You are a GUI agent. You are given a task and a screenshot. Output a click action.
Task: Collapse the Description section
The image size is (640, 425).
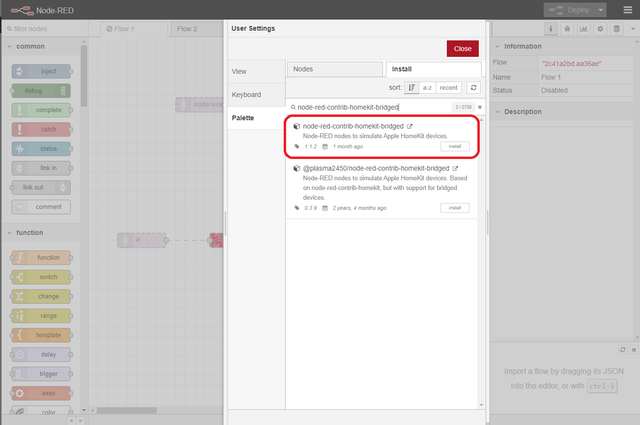click(499, 111)
